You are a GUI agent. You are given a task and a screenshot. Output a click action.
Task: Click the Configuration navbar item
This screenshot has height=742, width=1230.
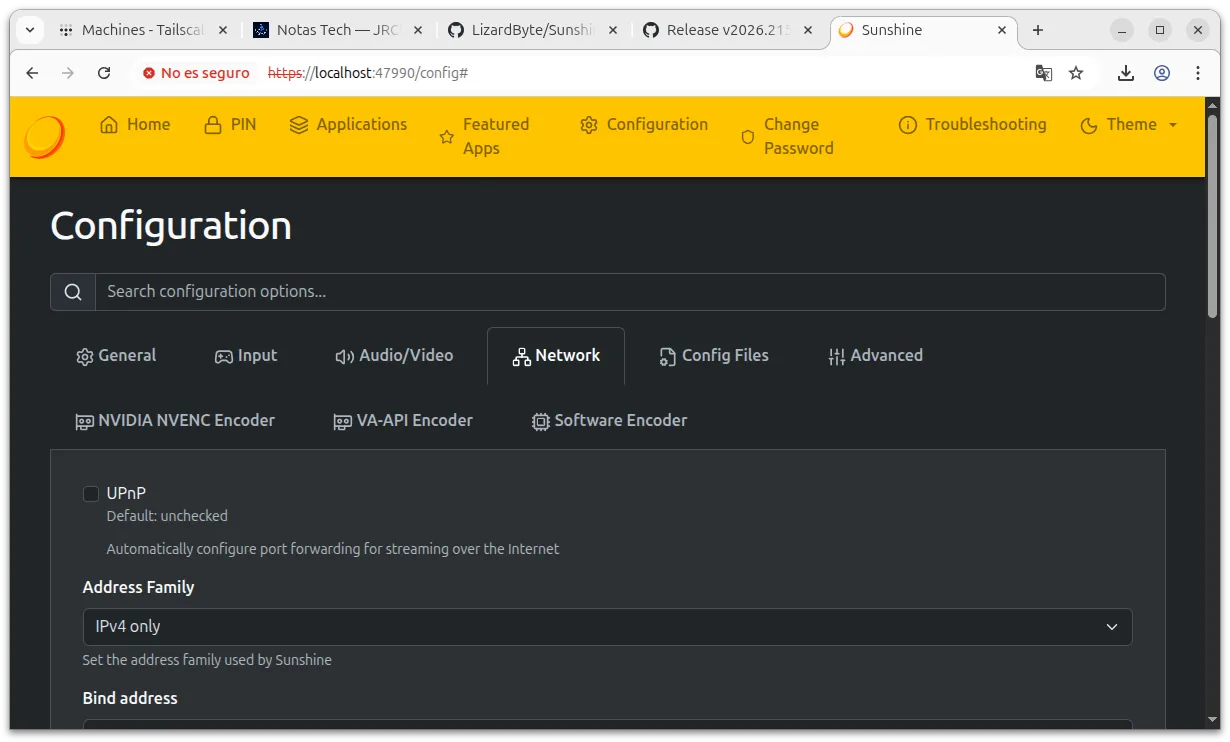click(x=644, y=125)
